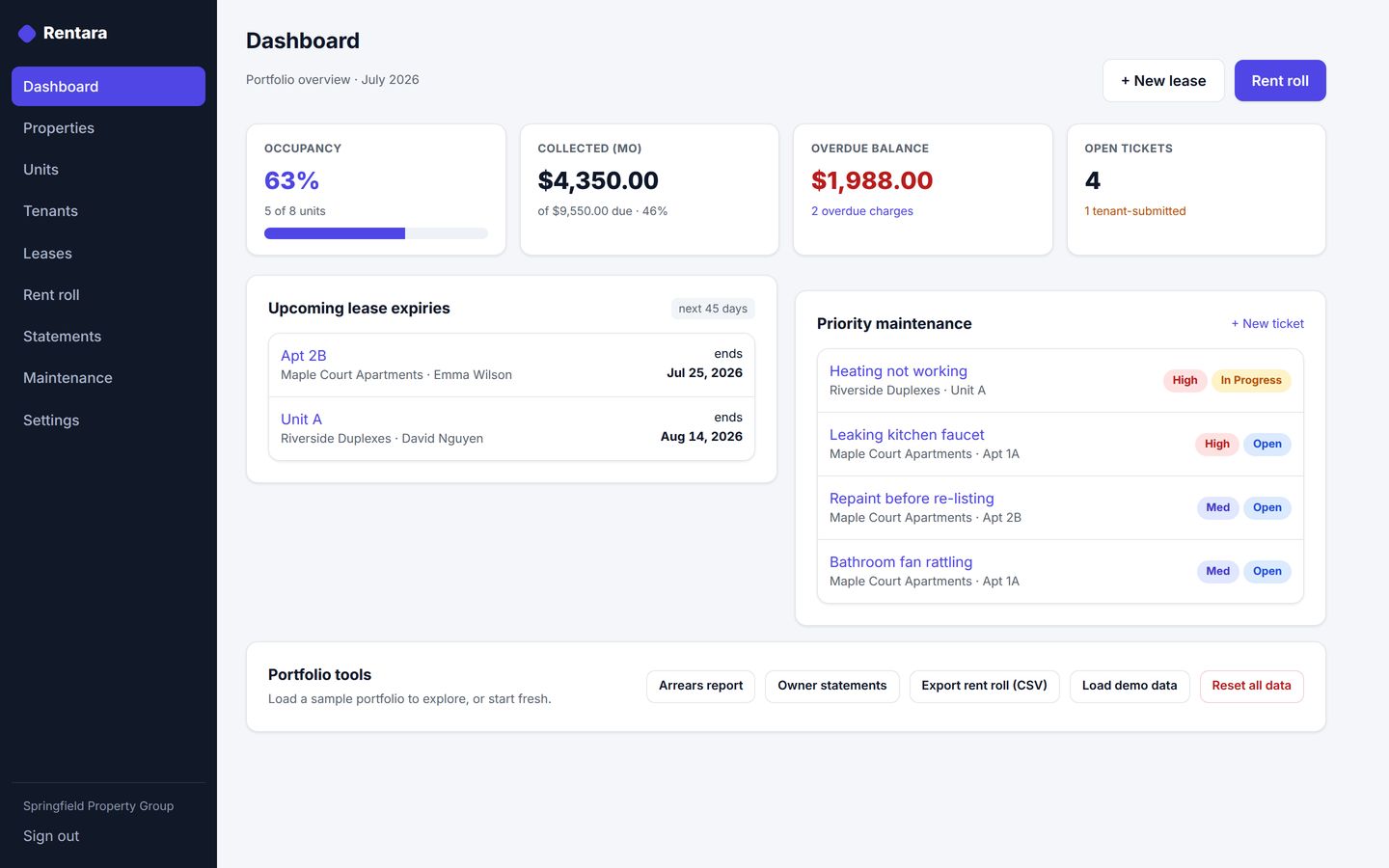Screen dimensions: 1389x868
Task: Go to Properties in the sidebar
Action: pyautogui.click(x=108, y=128)
